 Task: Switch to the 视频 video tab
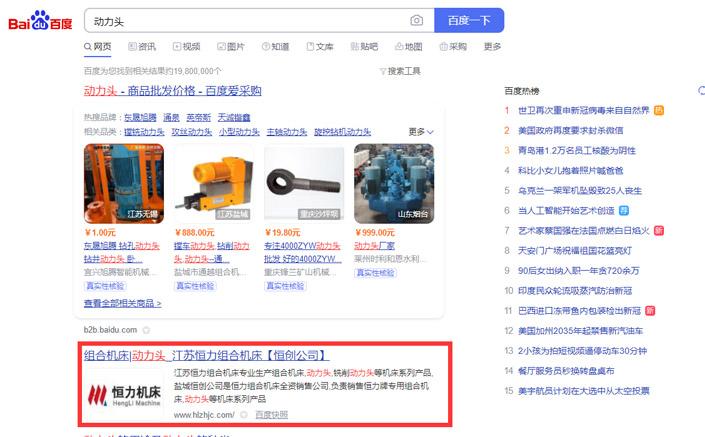(186, 47)
